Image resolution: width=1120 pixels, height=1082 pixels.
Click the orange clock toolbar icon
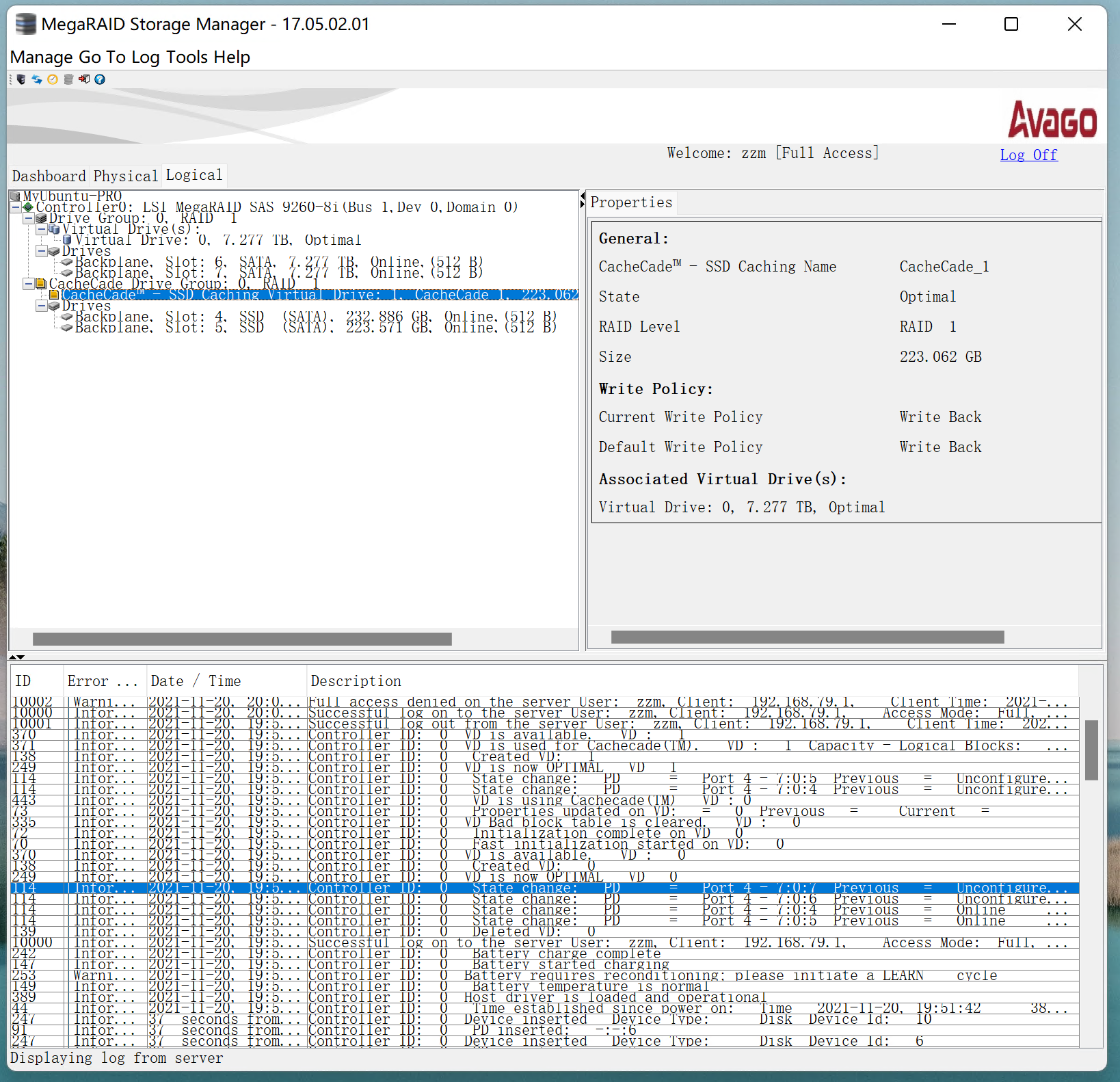coord(53,79)
